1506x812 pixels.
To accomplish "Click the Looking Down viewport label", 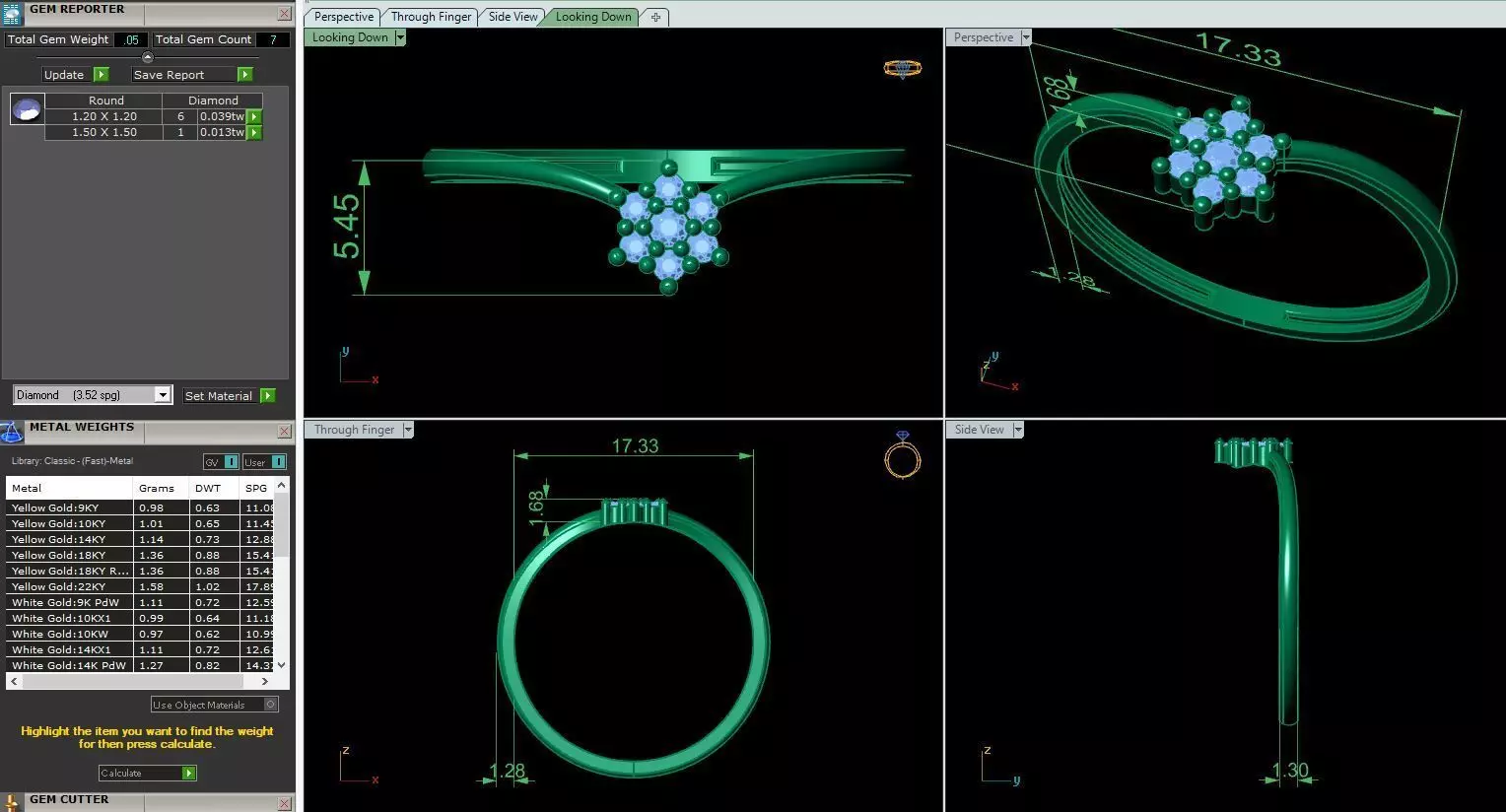I will pos(350,37).
